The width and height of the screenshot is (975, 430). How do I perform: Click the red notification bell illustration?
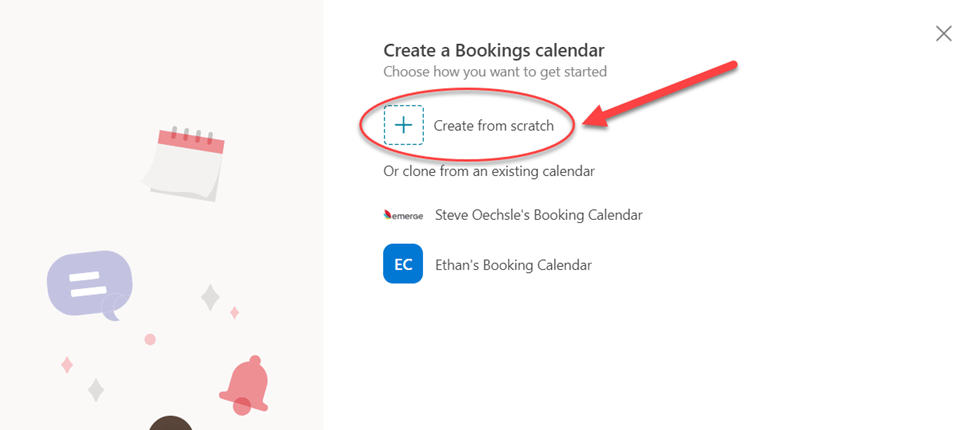pos(245,386)
